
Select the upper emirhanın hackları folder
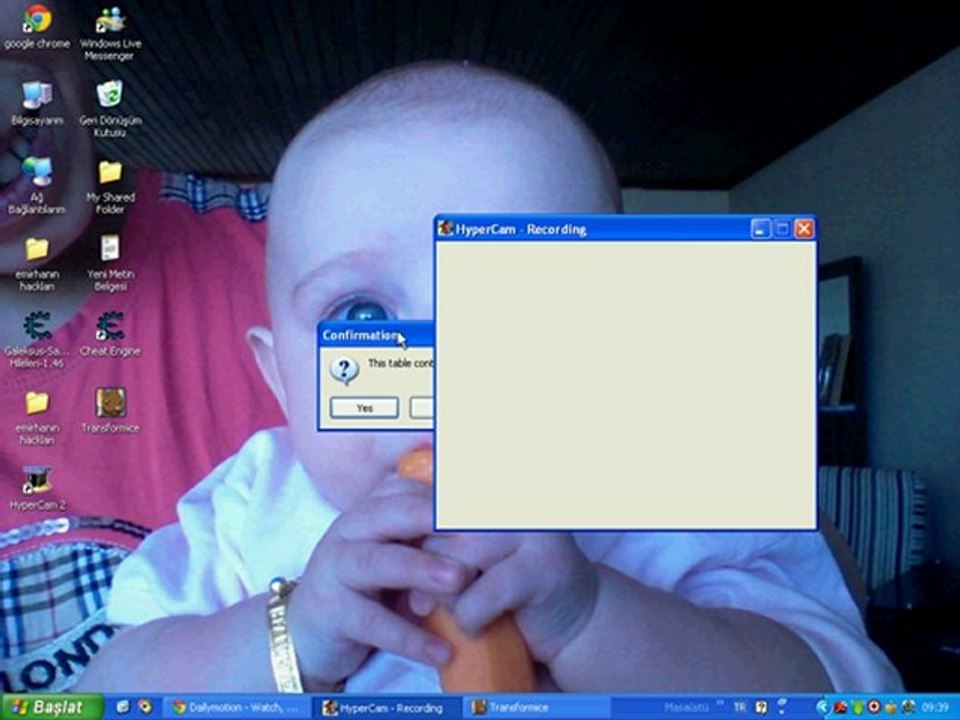(x=37, y=264)
